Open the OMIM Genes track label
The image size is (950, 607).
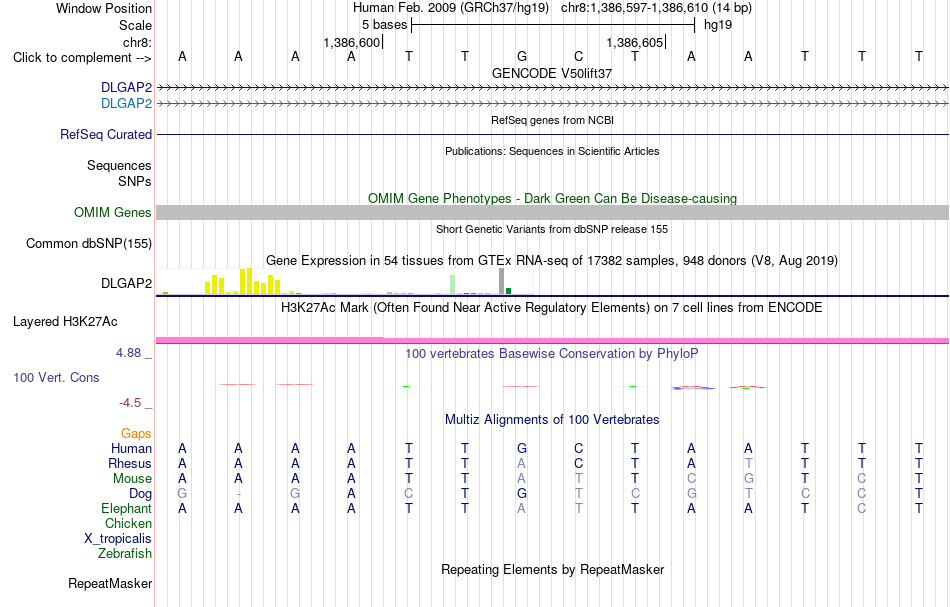point(112,213)
